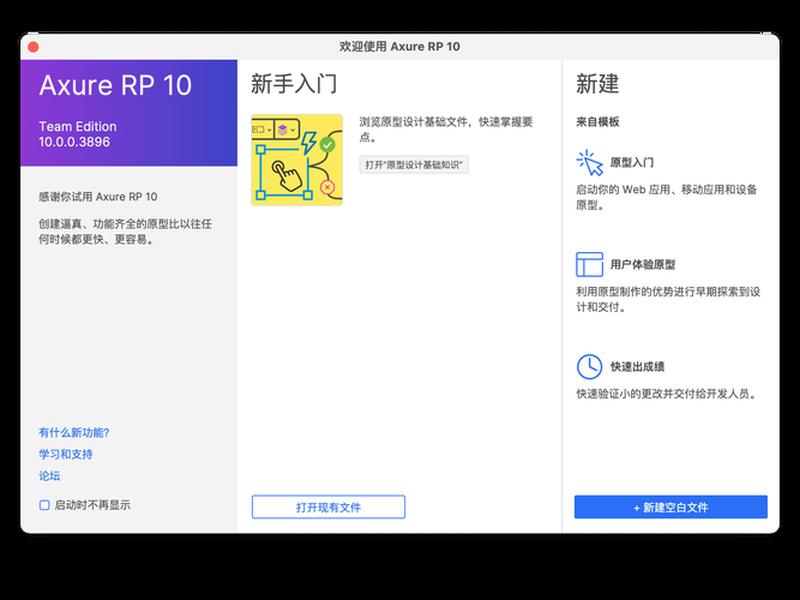Close the welcome window with red button
This screenshot has width=800, height=600.
(x=33, y=47)
